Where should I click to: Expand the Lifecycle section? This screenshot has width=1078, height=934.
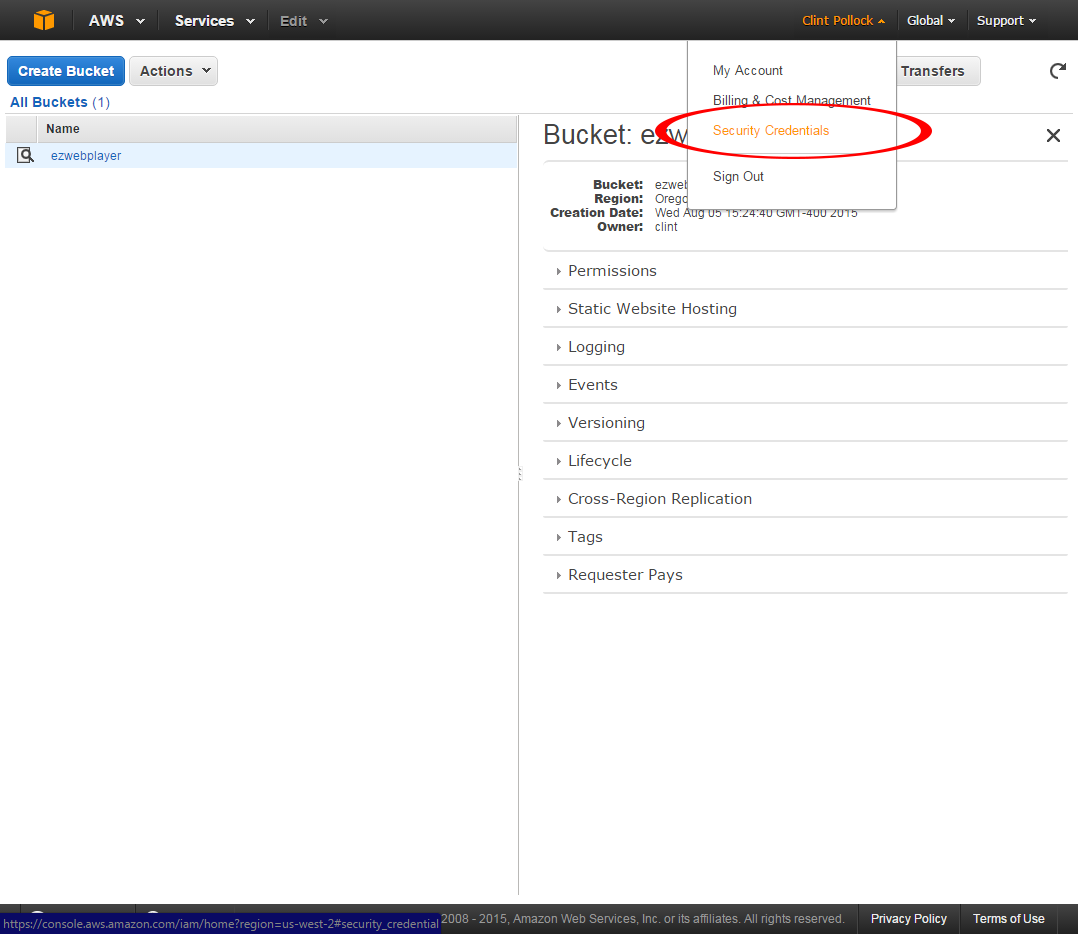[x=600, y=460]
